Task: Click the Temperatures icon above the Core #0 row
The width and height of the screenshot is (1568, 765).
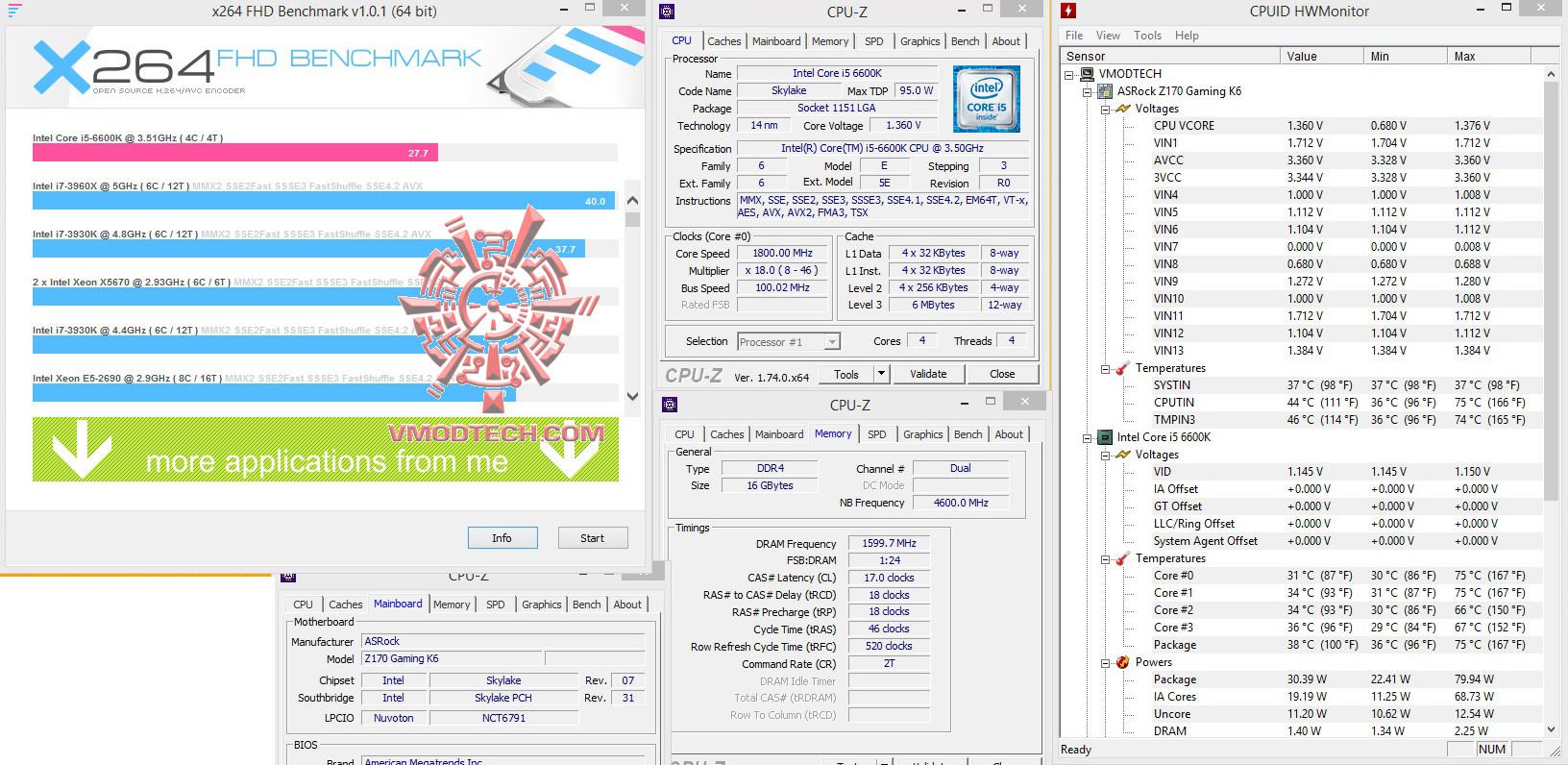Action: (1122, 558)
